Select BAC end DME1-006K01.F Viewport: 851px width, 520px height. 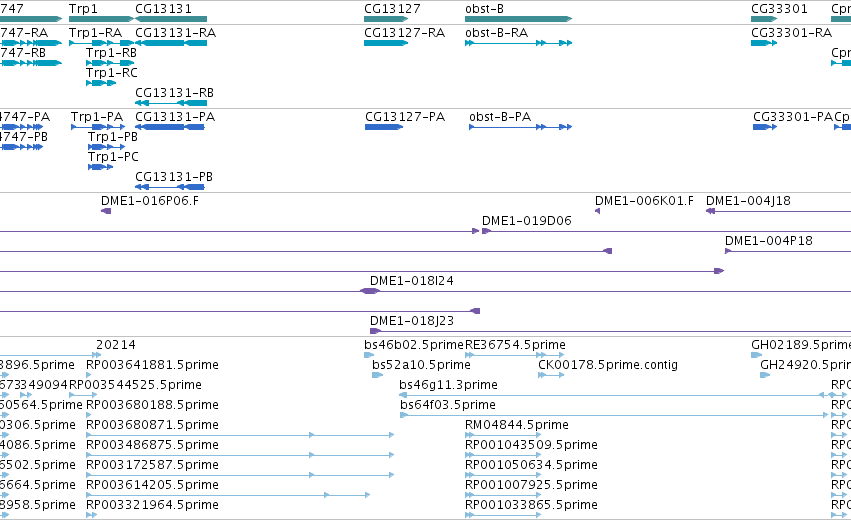pos(598,211)
